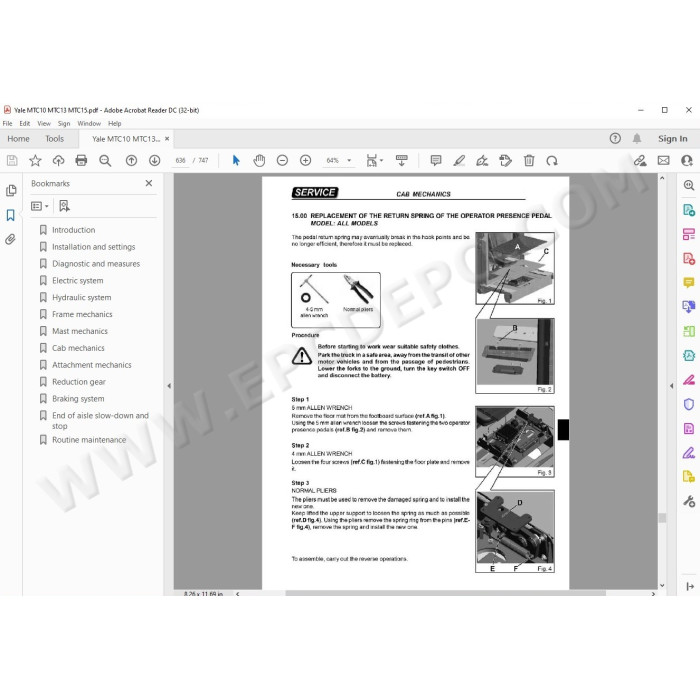This screenshot has width=700, height=700.
Task: Open End of aisle slow-down bookmark
Action: 100,421
